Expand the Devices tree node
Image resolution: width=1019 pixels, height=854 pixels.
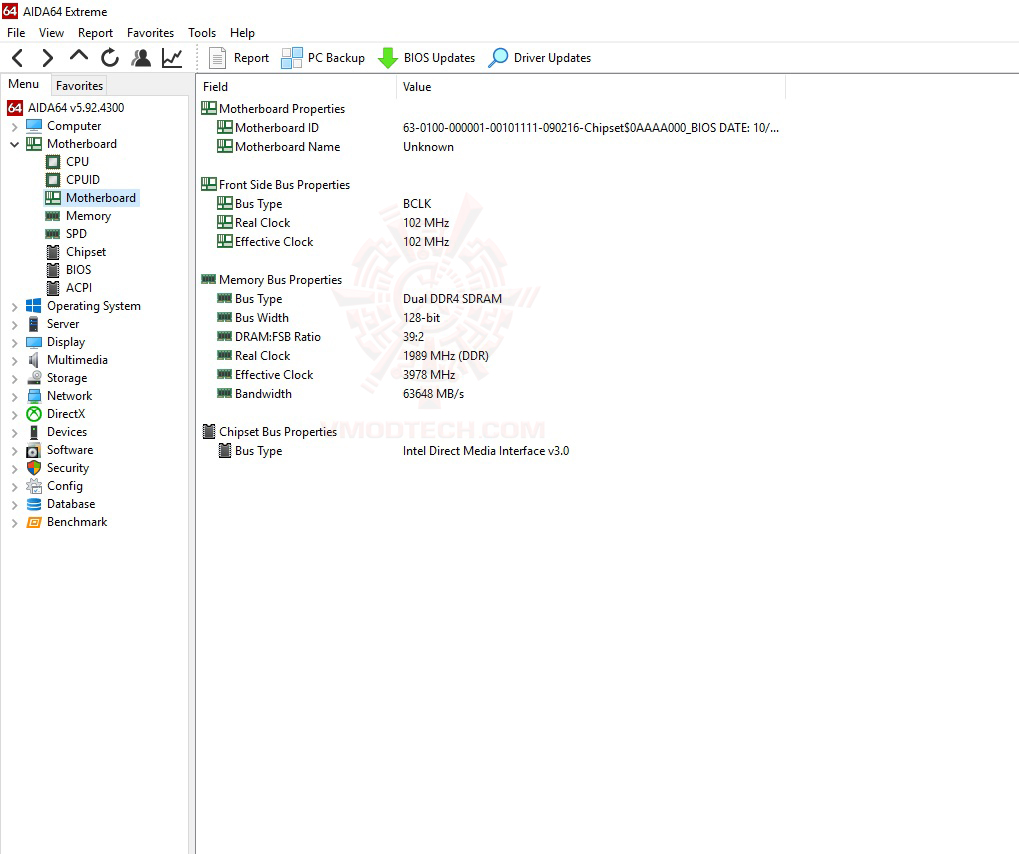(x=14, y=432)
